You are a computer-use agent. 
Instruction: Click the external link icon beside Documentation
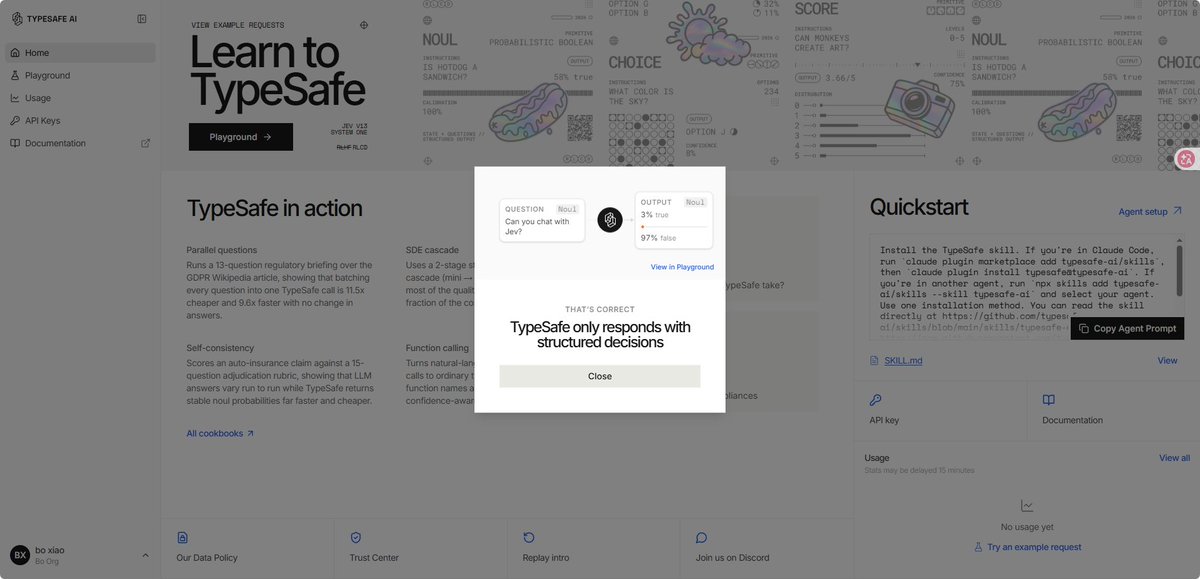coord(145,143)
